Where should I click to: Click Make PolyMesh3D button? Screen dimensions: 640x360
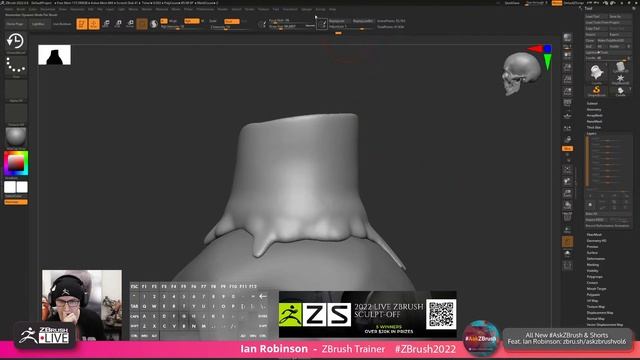coord(613,40)
